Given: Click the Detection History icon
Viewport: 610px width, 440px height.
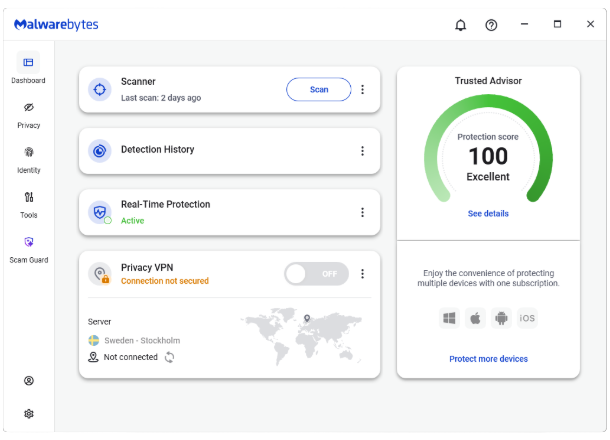Looking at the screenshot, I should pos(100,151).
